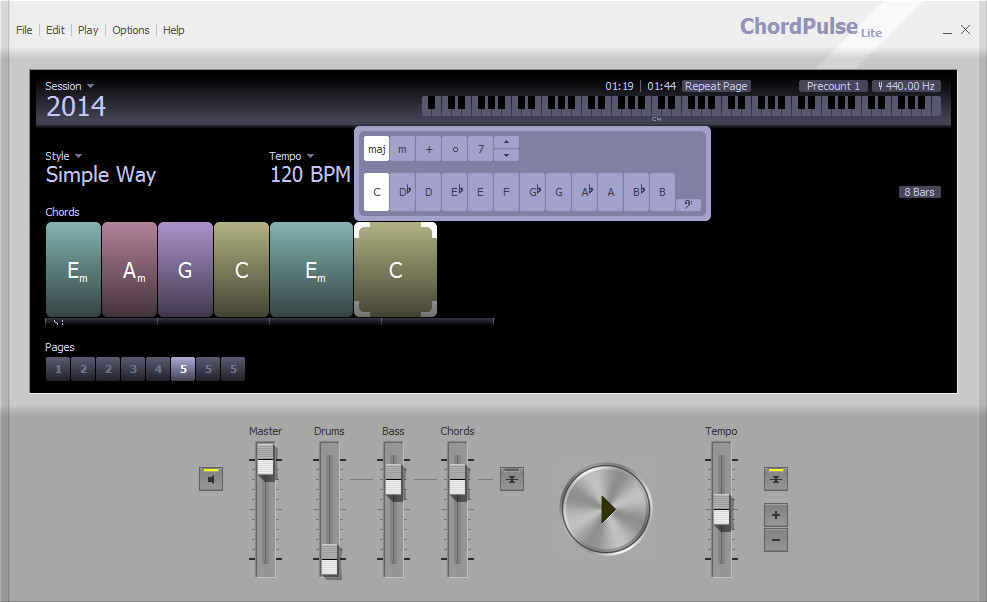Click the Simple Way style name
Screen dimensions: 987x602
(101, 175)
